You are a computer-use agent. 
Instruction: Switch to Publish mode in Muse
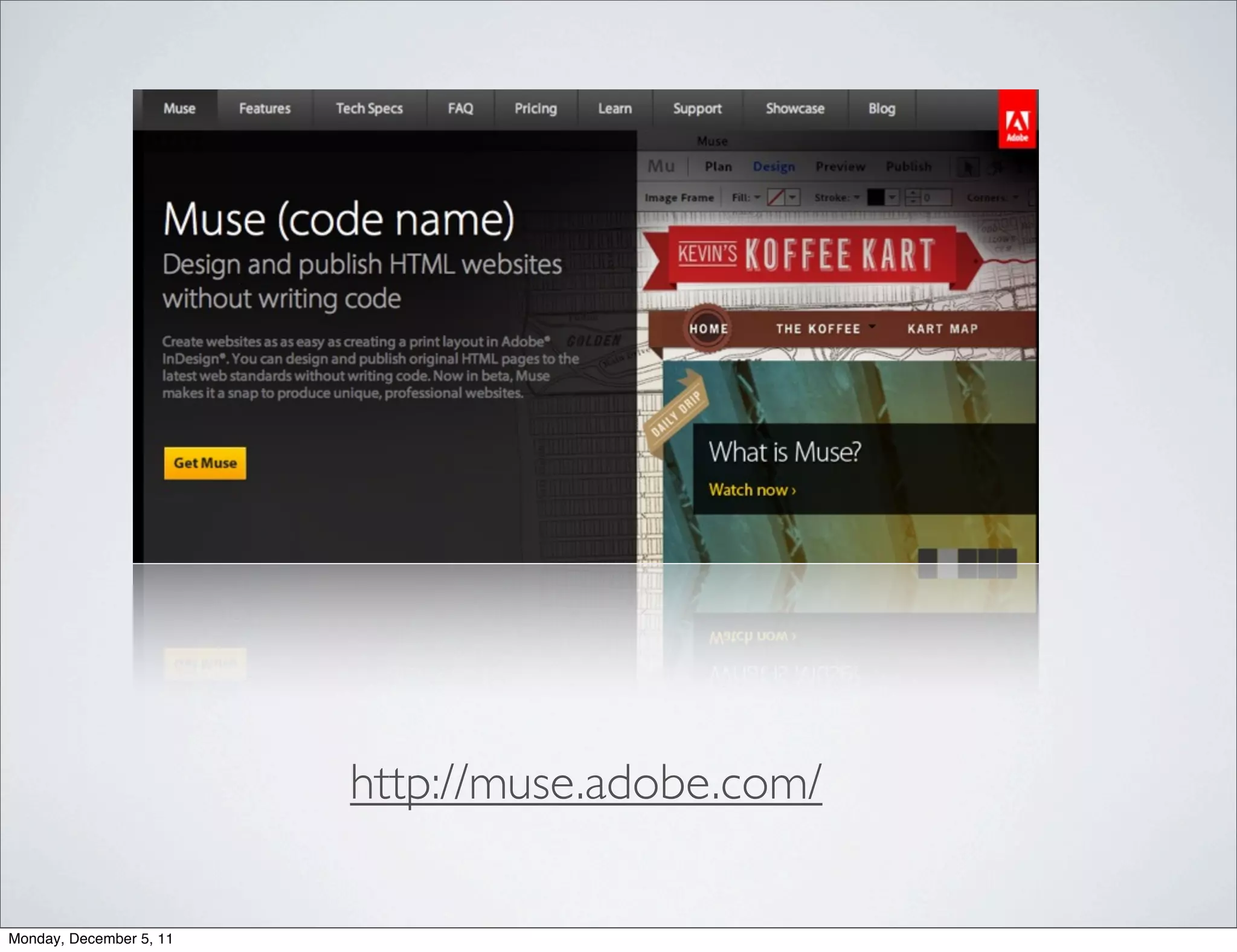click(908, 167)
